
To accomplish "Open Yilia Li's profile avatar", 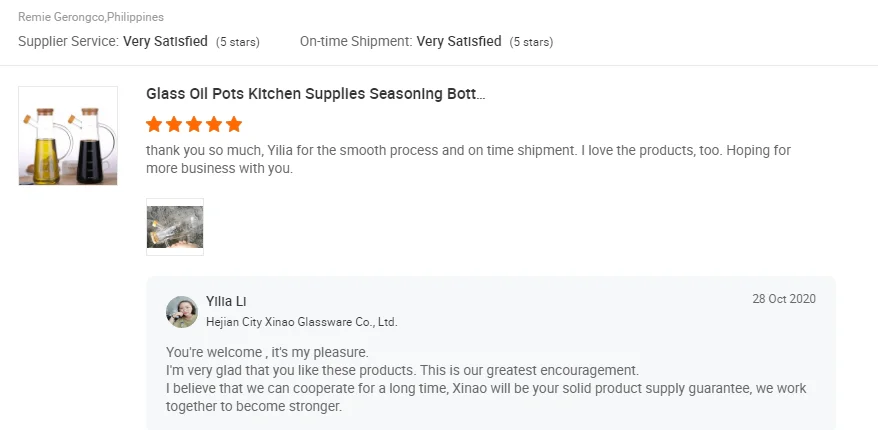I will tap(182, 311).
